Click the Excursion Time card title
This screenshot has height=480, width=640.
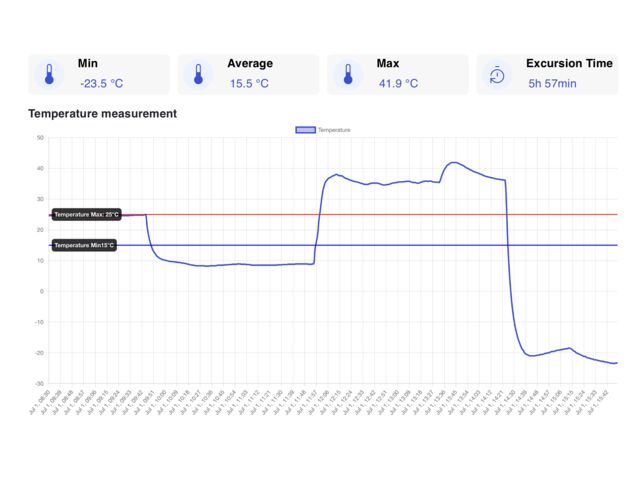click(569, 63)
